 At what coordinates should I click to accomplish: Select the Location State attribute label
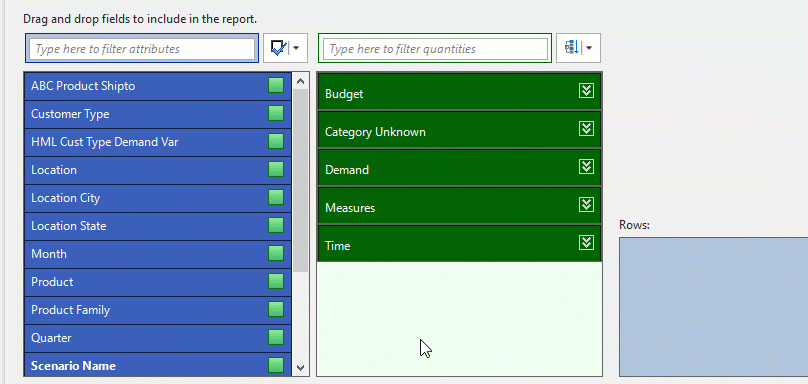point(69,226)
